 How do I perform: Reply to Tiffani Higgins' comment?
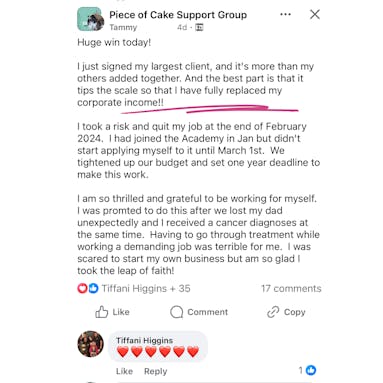156,371
